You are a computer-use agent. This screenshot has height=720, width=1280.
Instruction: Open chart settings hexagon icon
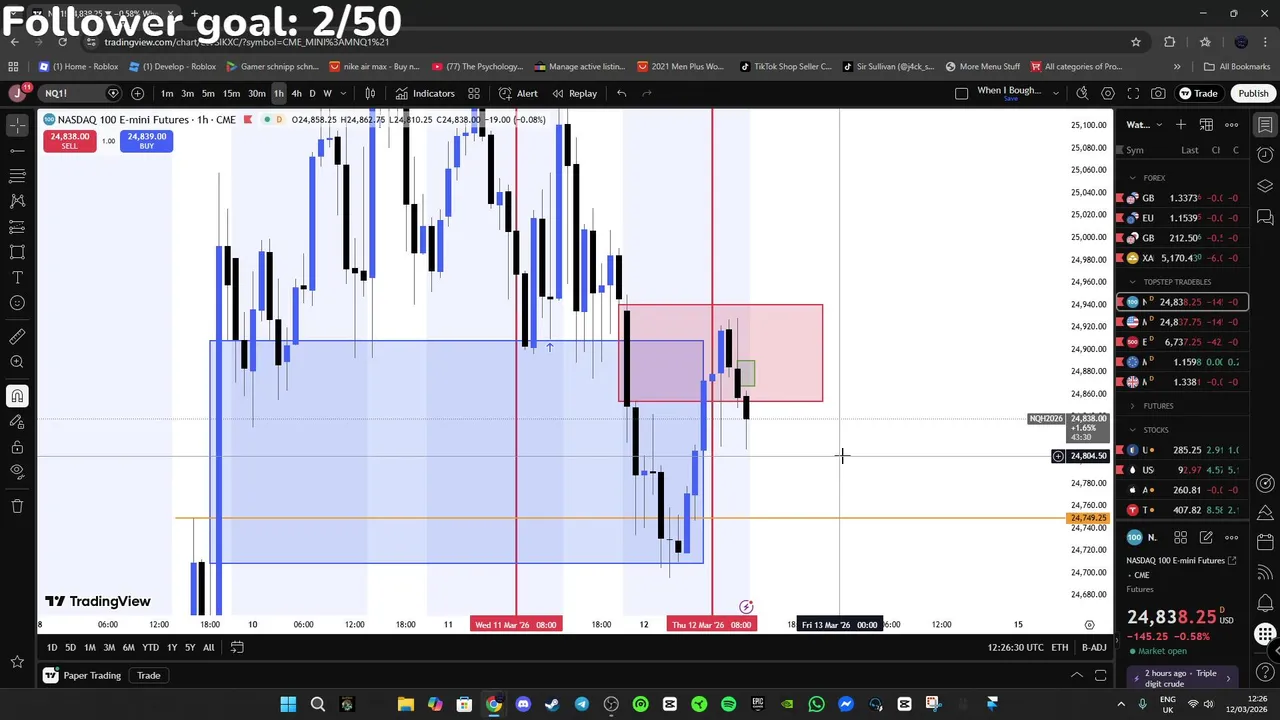[x=1108, y=93]
